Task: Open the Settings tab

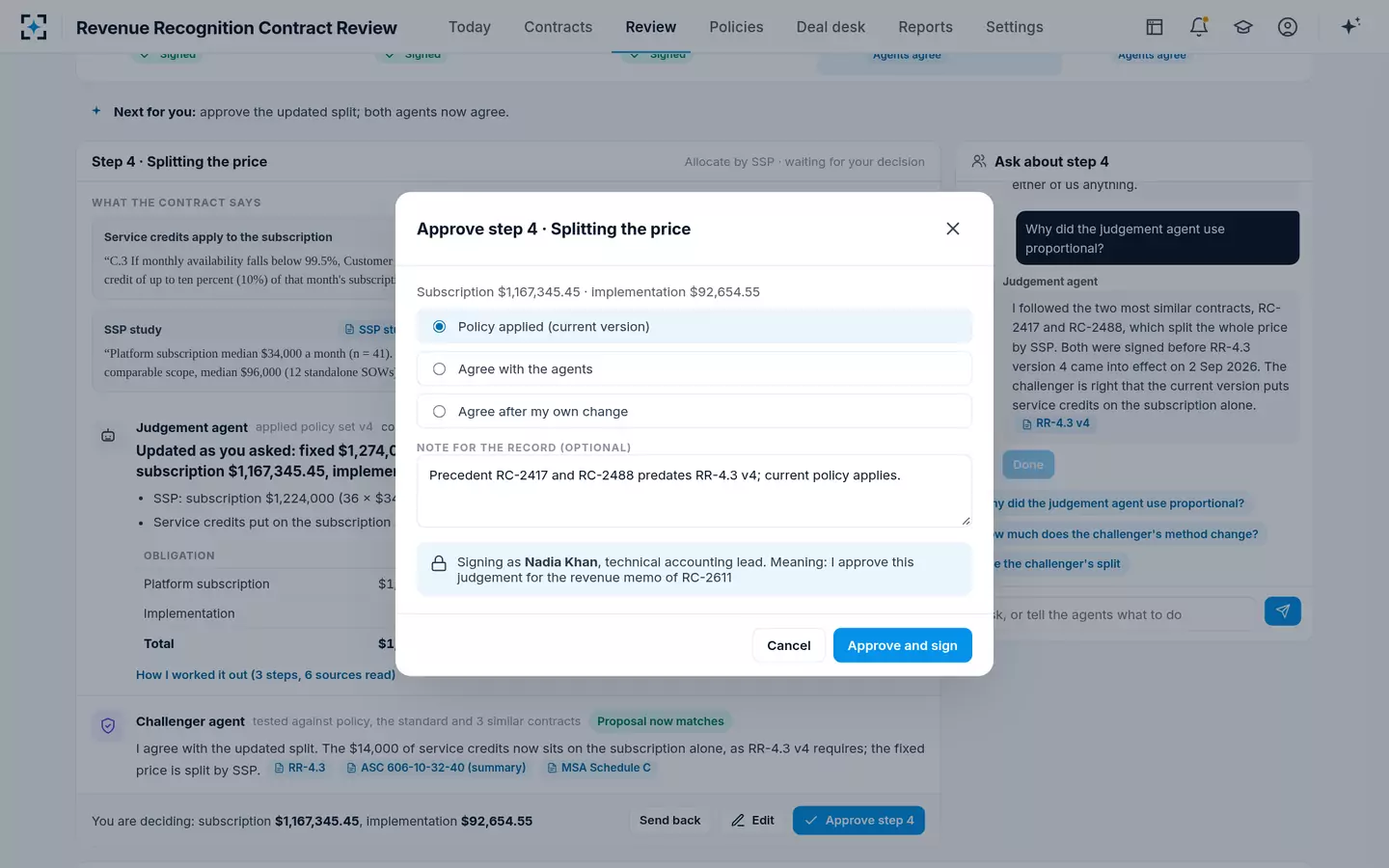Action: 1015,27
